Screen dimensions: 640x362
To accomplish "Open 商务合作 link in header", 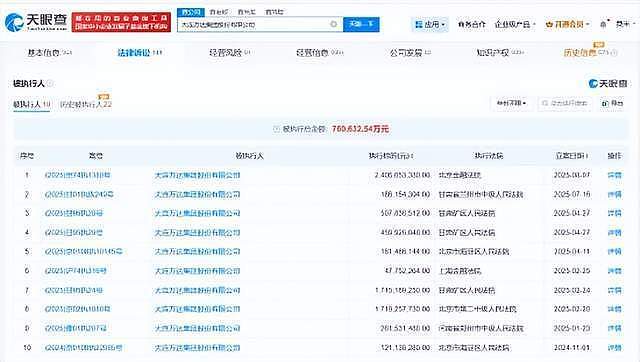I will coord(472,24).
